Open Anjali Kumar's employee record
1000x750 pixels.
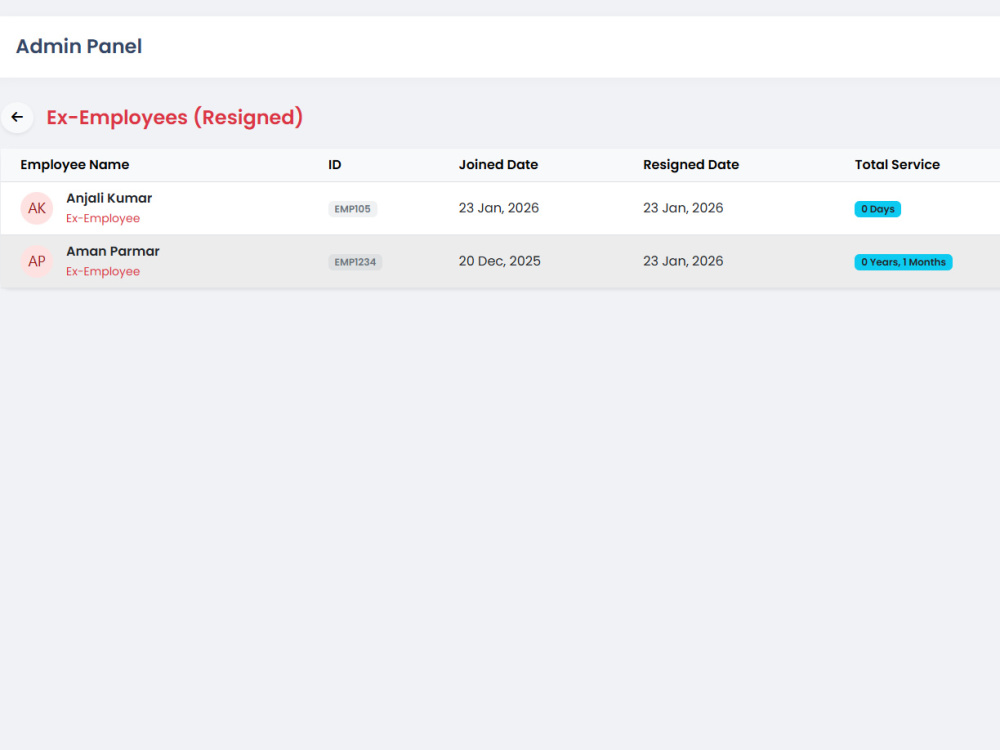[109, 198]
